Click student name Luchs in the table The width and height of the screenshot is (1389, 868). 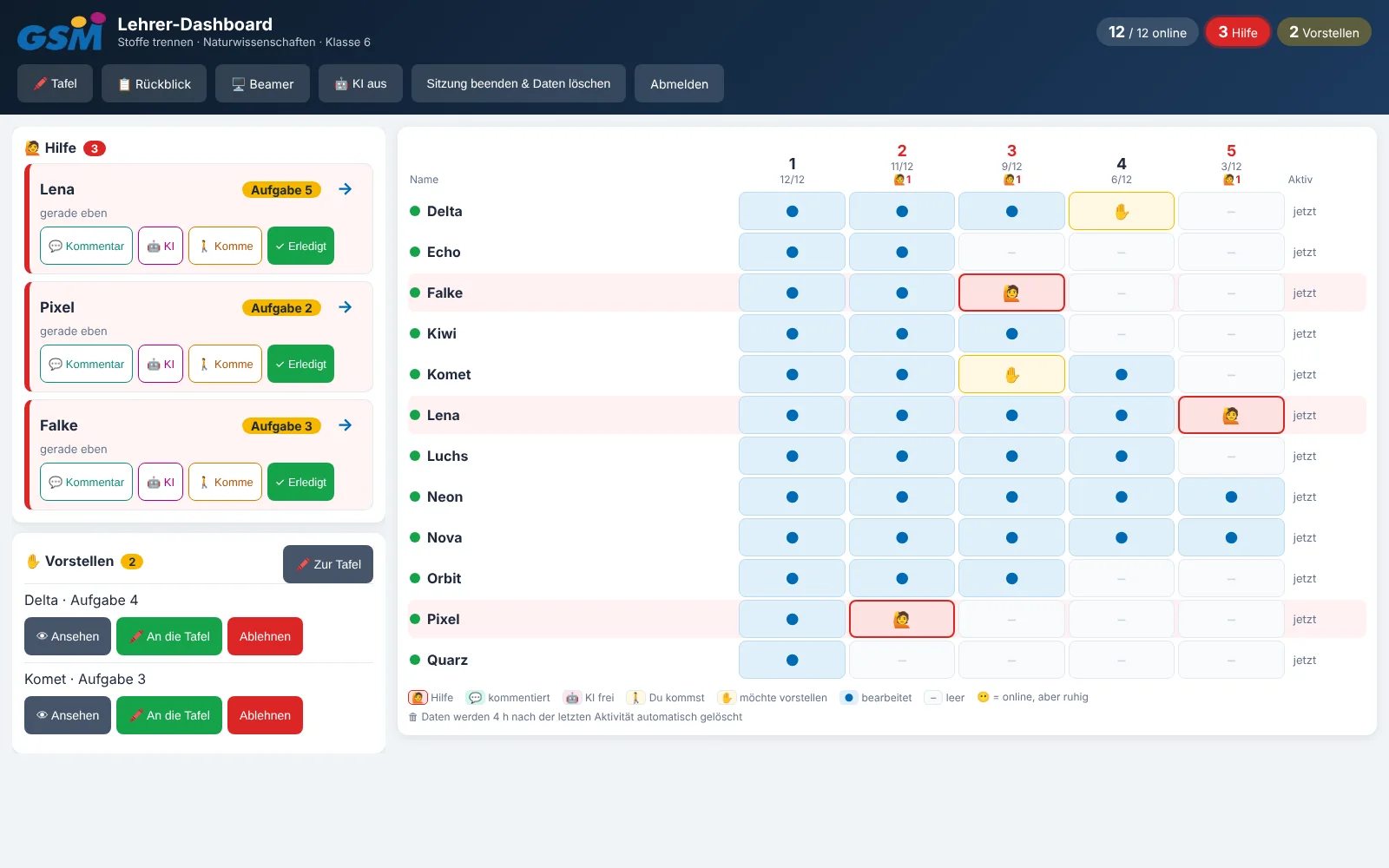447,456
